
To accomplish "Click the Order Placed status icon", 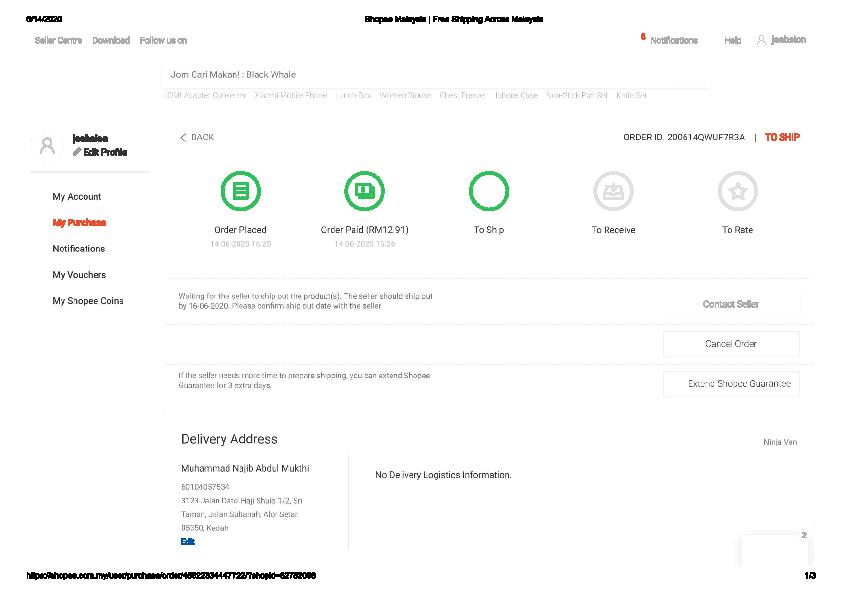I will [x=241, y=191].
